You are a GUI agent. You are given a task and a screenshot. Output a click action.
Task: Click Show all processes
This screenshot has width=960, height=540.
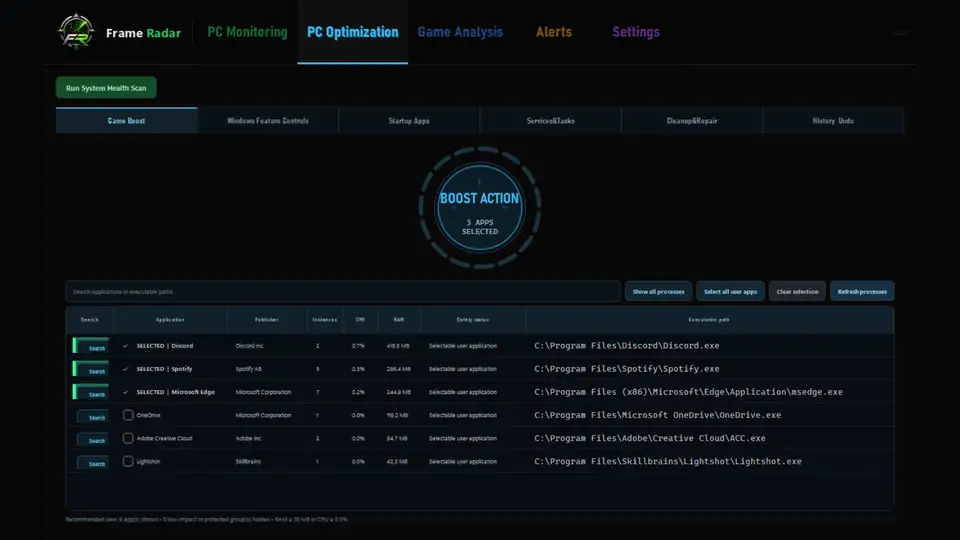(658, 291)
